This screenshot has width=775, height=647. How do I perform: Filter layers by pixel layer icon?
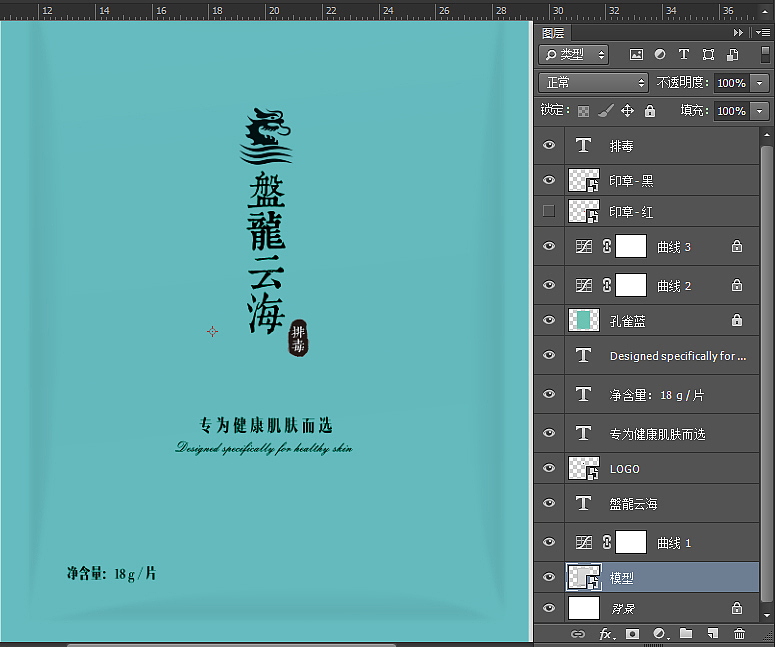coord(636,54)
